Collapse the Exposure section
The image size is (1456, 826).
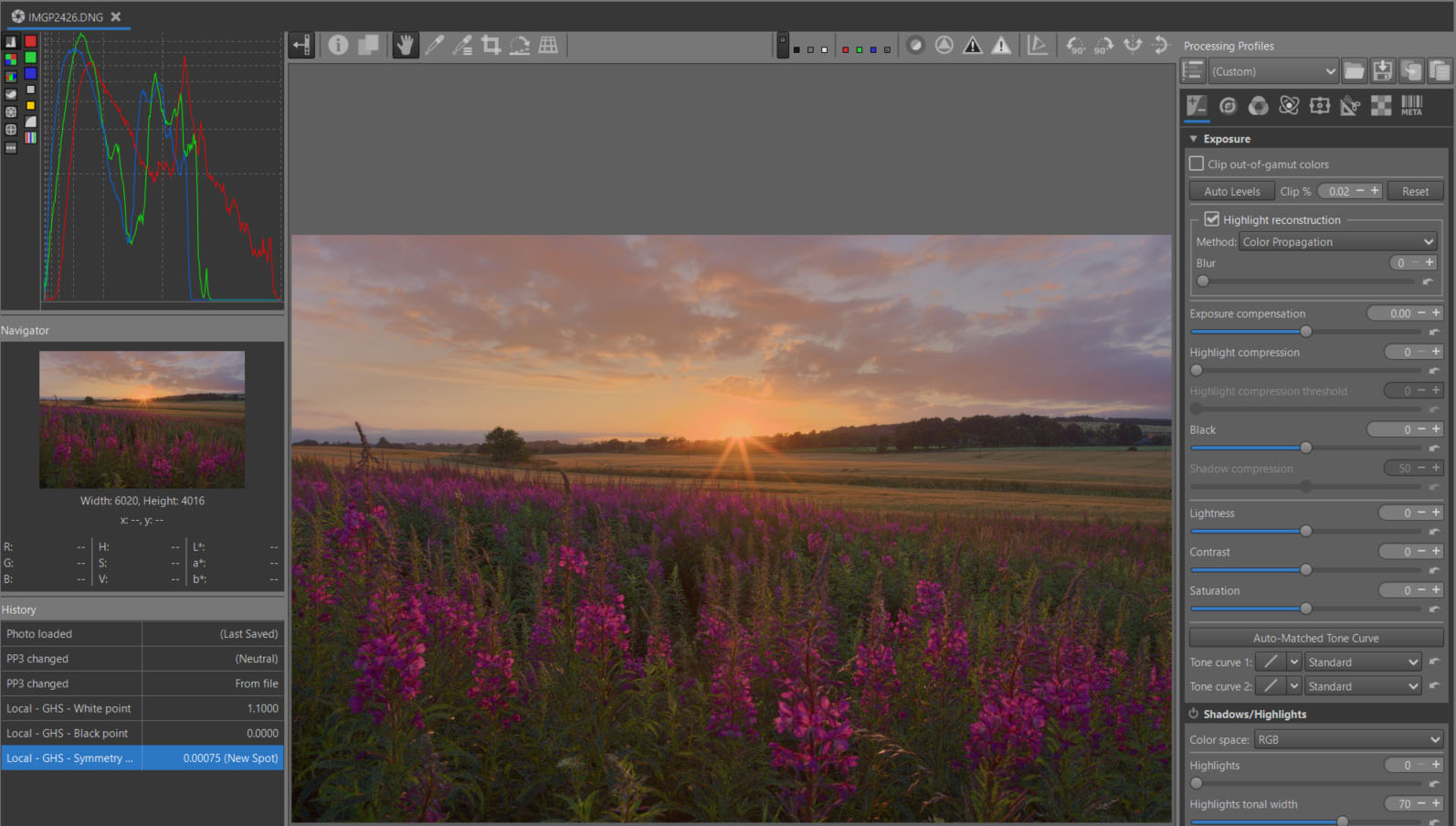pyautogui.click(x=1194, y=139)
